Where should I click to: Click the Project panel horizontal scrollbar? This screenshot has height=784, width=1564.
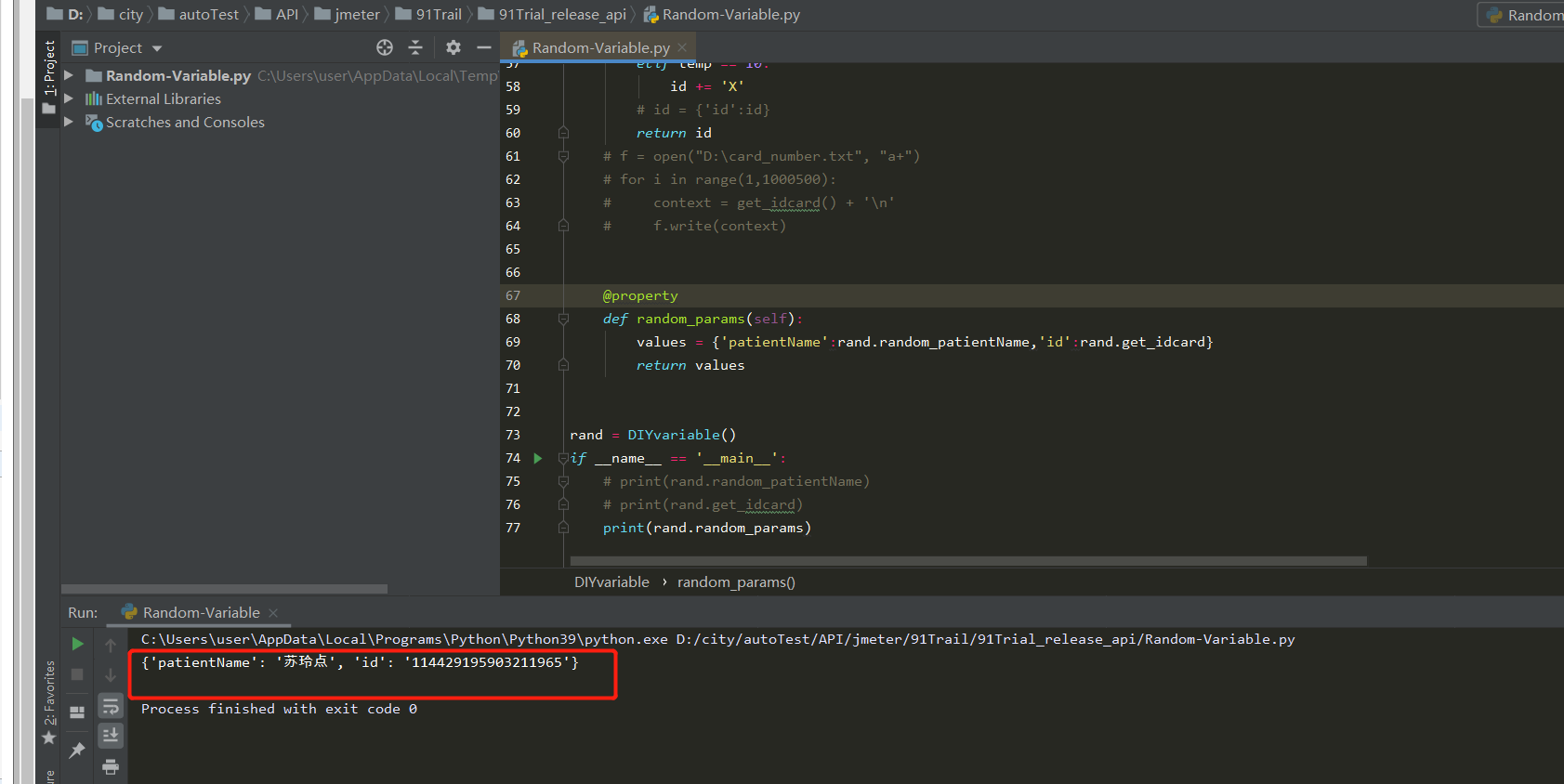[x=224, y=589]
